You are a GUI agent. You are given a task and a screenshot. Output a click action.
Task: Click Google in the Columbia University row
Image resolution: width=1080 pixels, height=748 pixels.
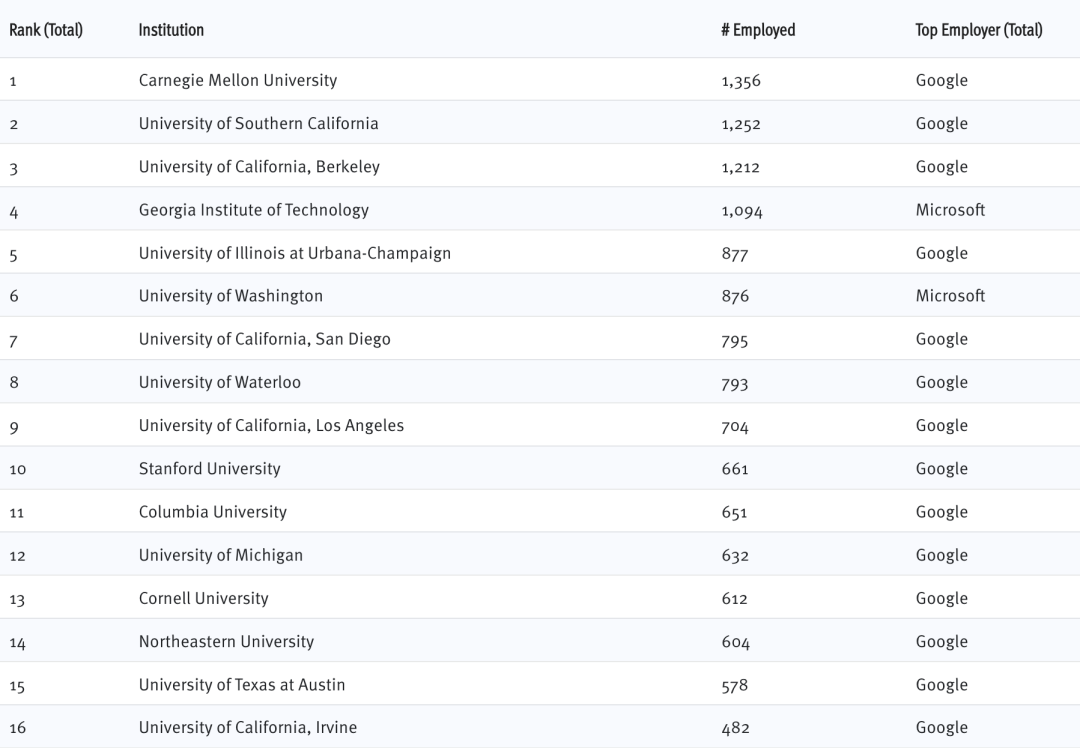tap(942, 512)
